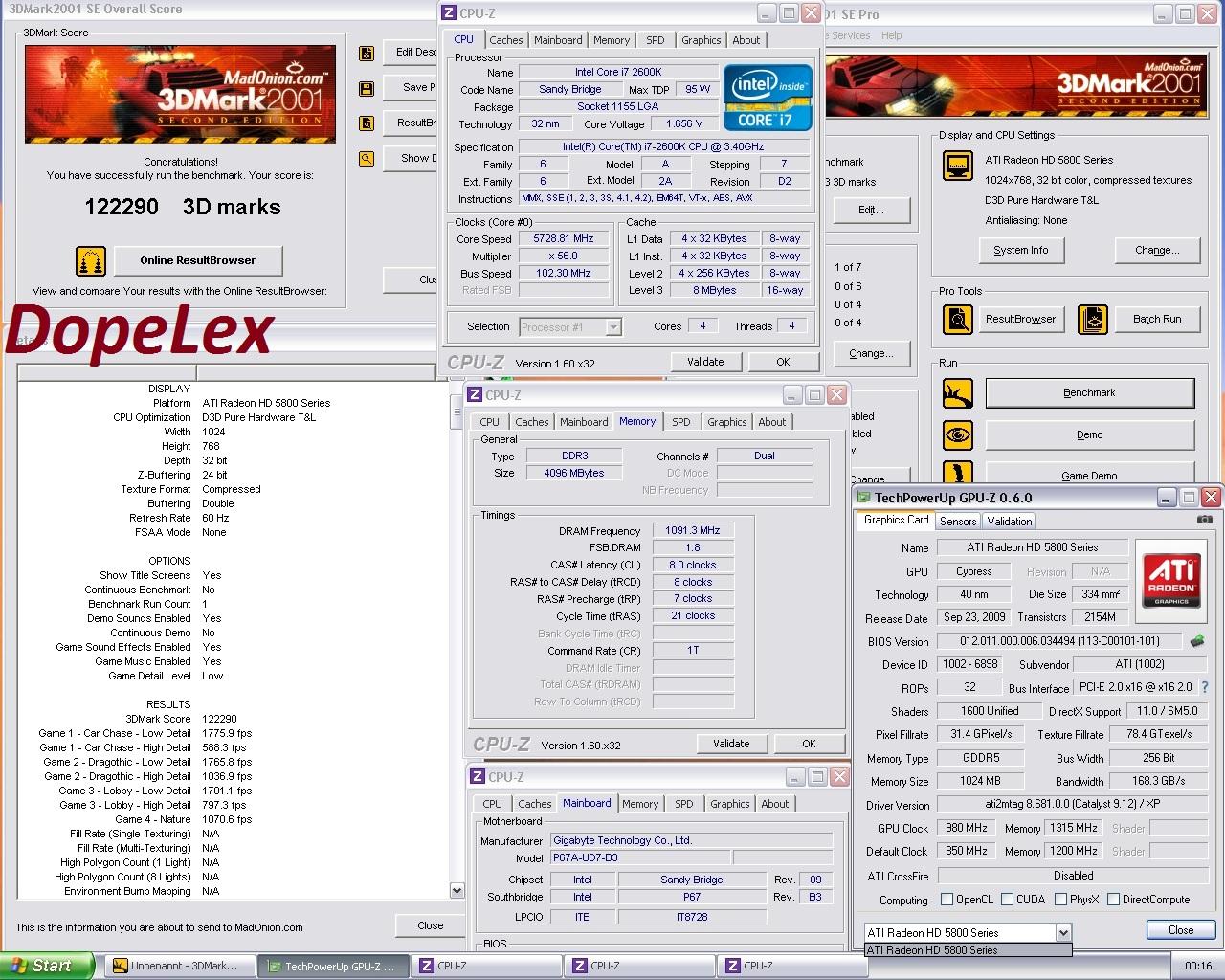Click the results list scroll down arrow

457,890
